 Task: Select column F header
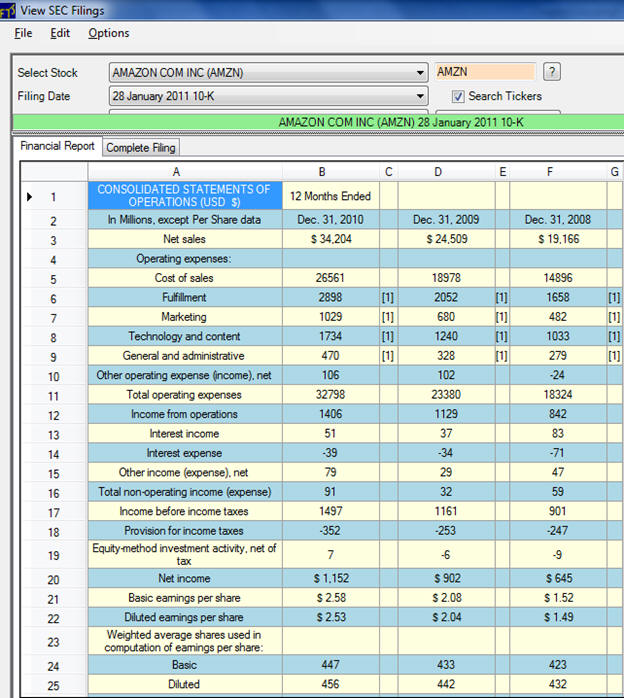tap(558, 172)
